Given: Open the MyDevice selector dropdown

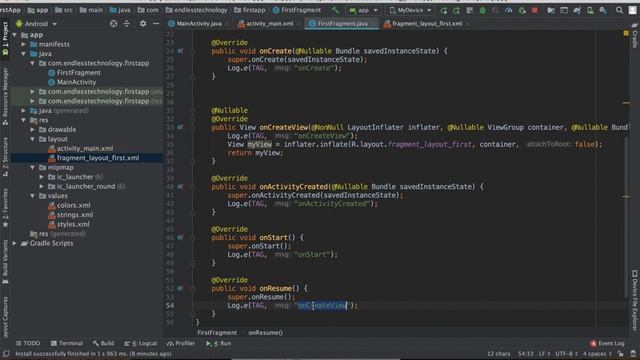Looking at the screenshot, I should point(410,10).
